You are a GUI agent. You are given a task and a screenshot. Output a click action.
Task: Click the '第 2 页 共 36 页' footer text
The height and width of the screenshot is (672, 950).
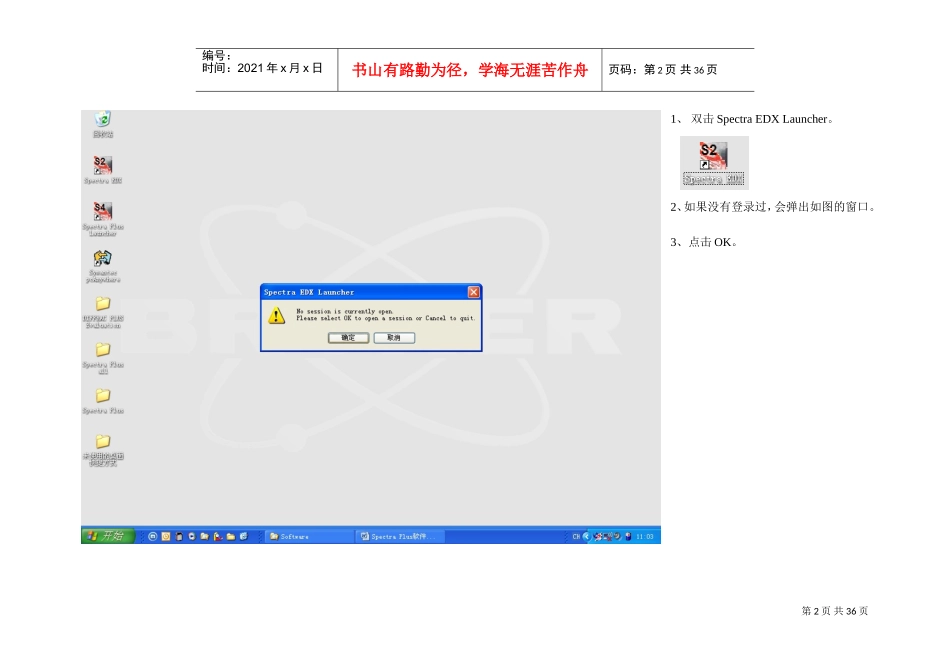click(835, 611)
